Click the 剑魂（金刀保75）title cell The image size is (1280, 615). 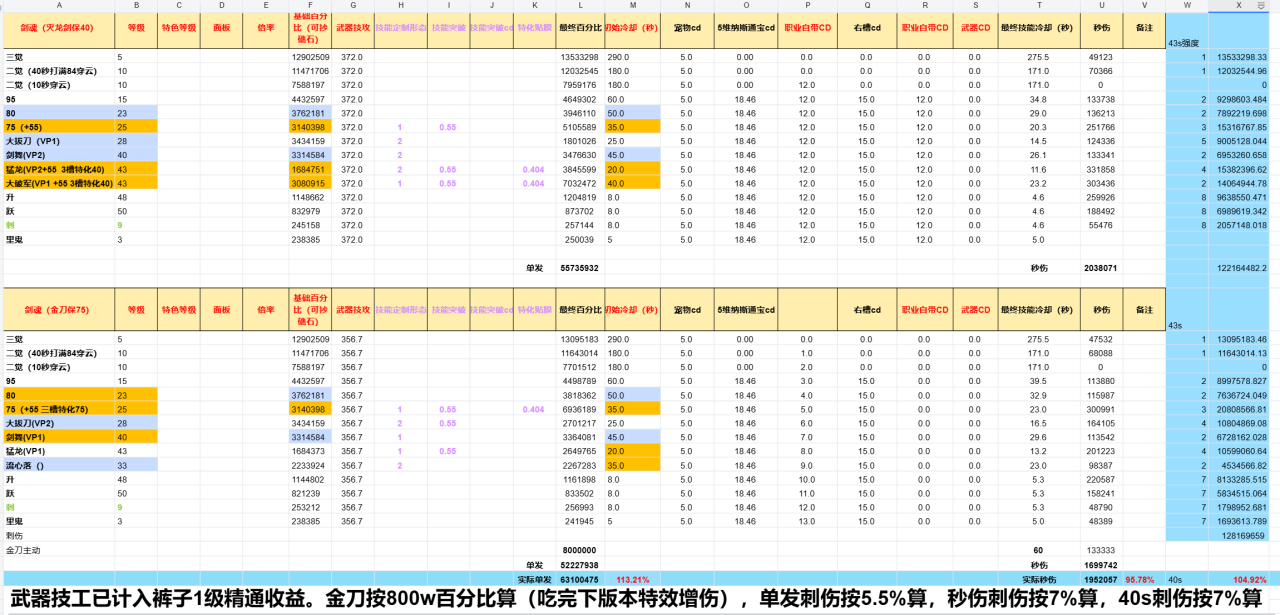point(59,309)
